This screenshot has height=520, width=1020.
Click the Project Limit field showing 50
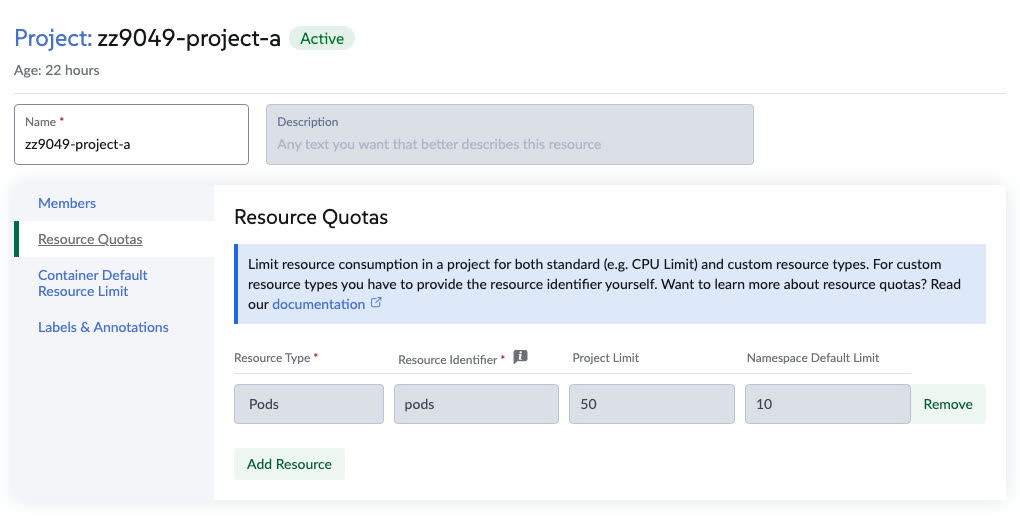[652, 404]
